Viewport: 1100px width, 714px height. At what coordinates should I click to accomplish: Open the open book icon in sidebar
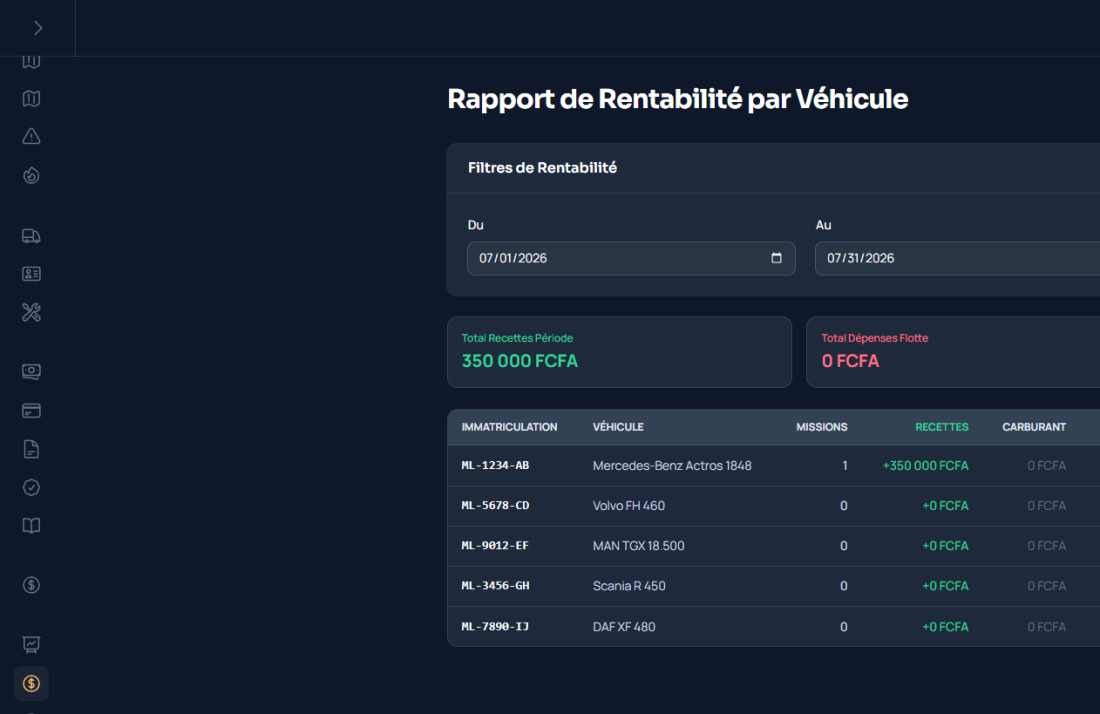click(31, 525)
